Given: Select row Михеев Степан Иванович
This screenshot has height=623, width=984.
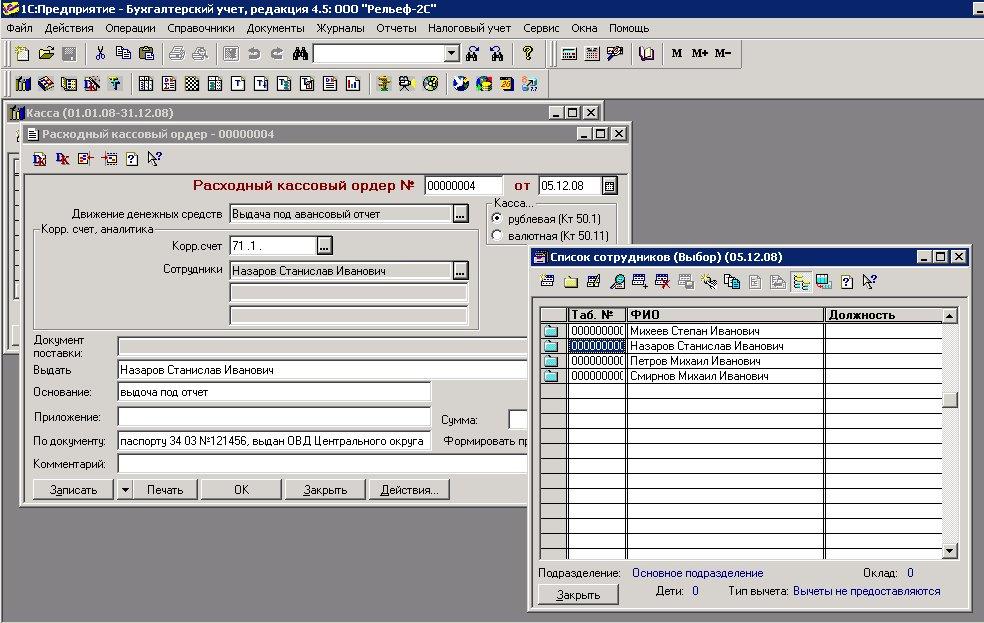Looking at the screenshot, I should [742, 331].
